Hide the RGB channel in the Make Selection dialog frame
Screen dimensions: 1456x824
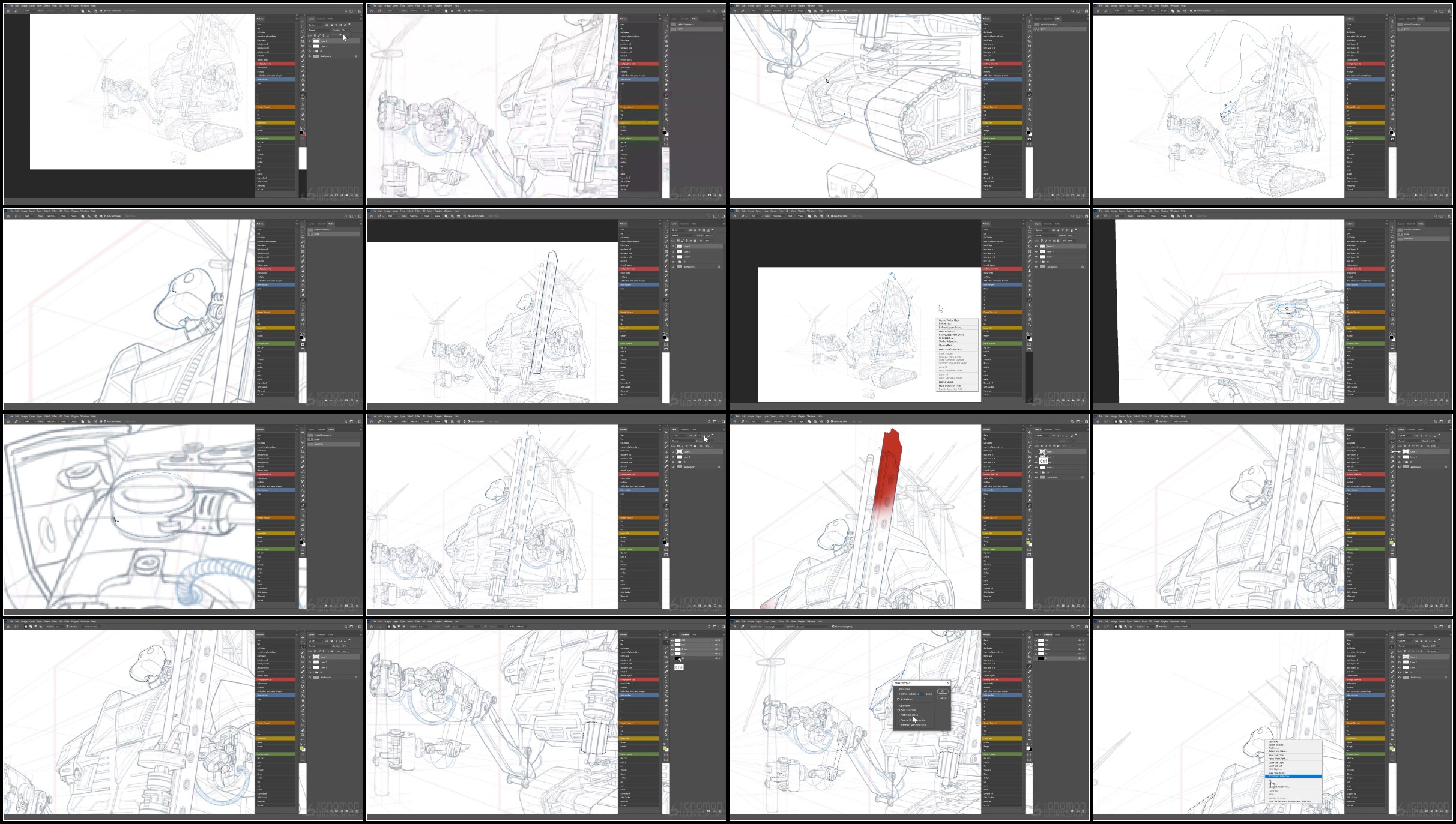(1036, 640)
